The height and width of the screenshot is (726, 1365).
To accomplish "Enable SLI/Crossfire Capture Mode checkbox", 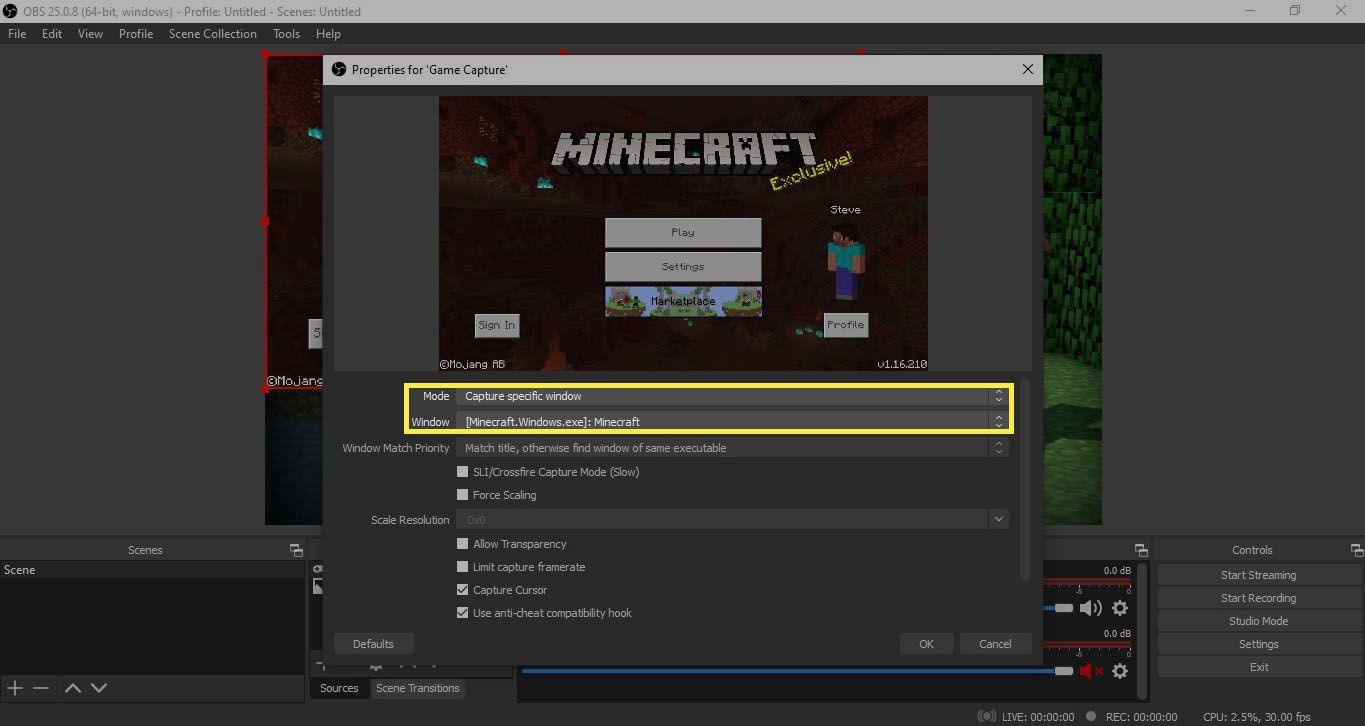I will point(462,471).
